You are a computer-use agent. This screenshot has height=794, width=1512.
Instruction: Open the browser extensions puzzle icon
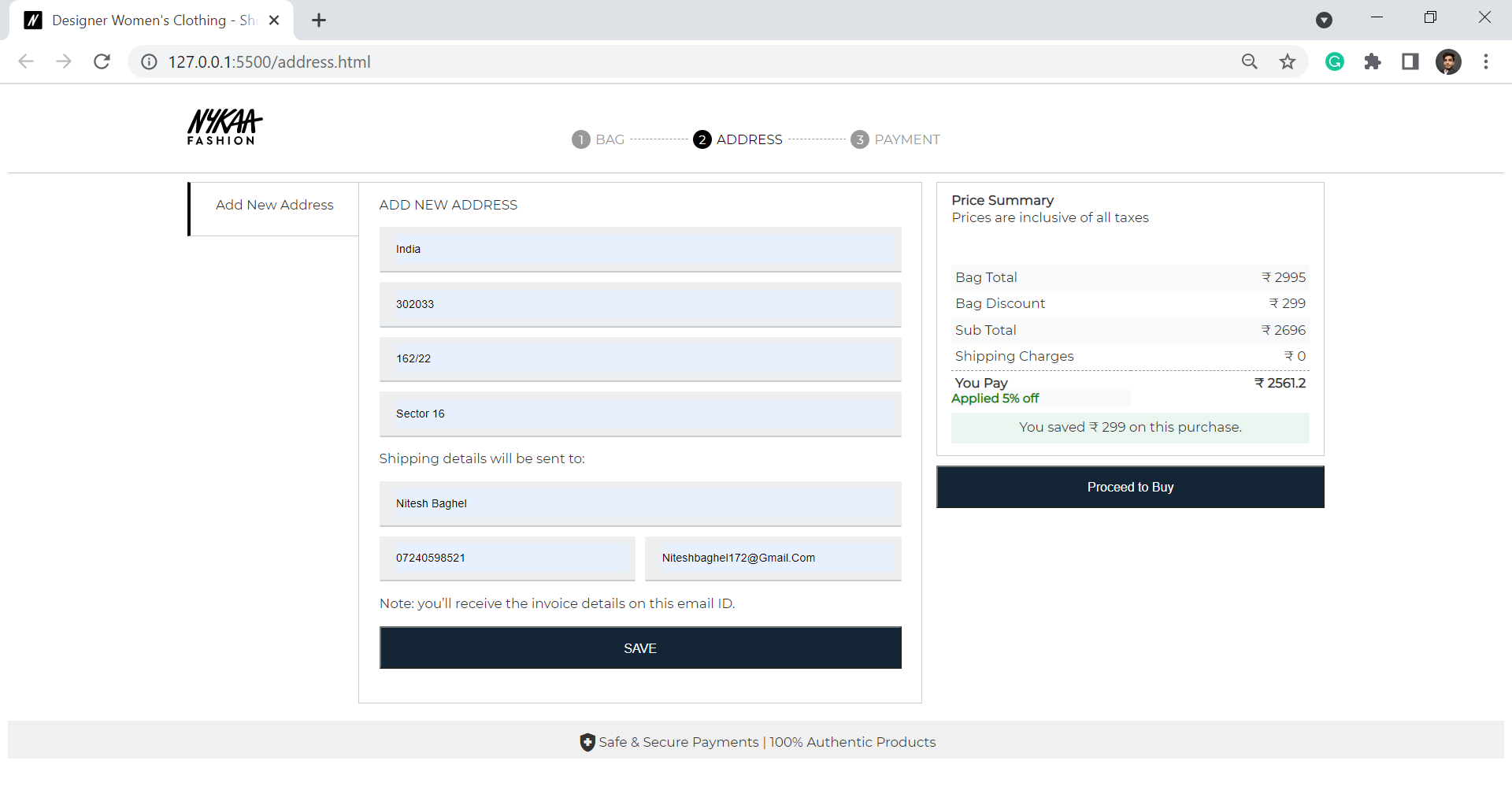pos(1373,61)
